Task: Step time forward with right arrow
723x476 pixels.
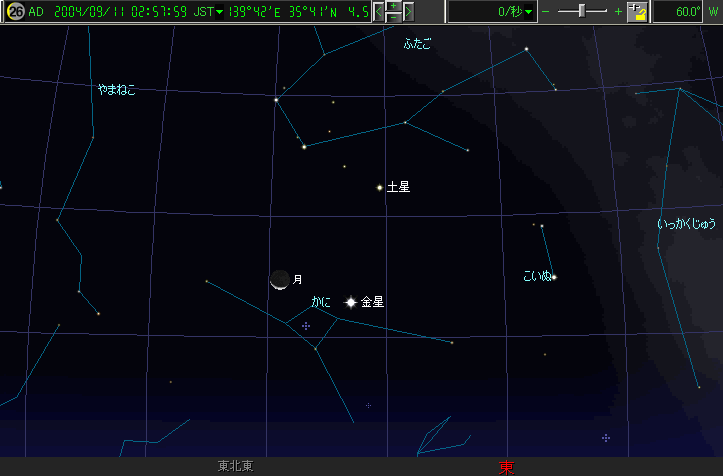Action: tap(408, 12)
